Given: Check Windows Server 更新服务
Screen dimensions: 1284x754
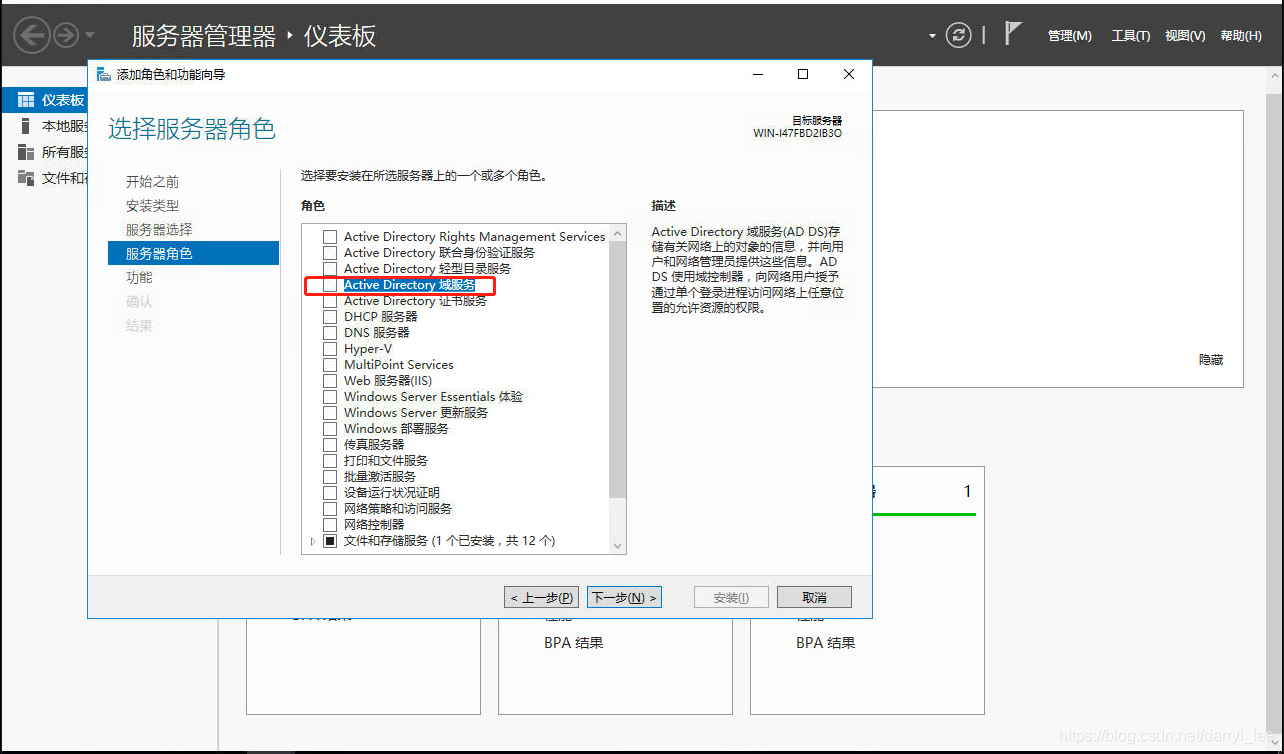Looking at the screenshot, I should tap(330, 413).
